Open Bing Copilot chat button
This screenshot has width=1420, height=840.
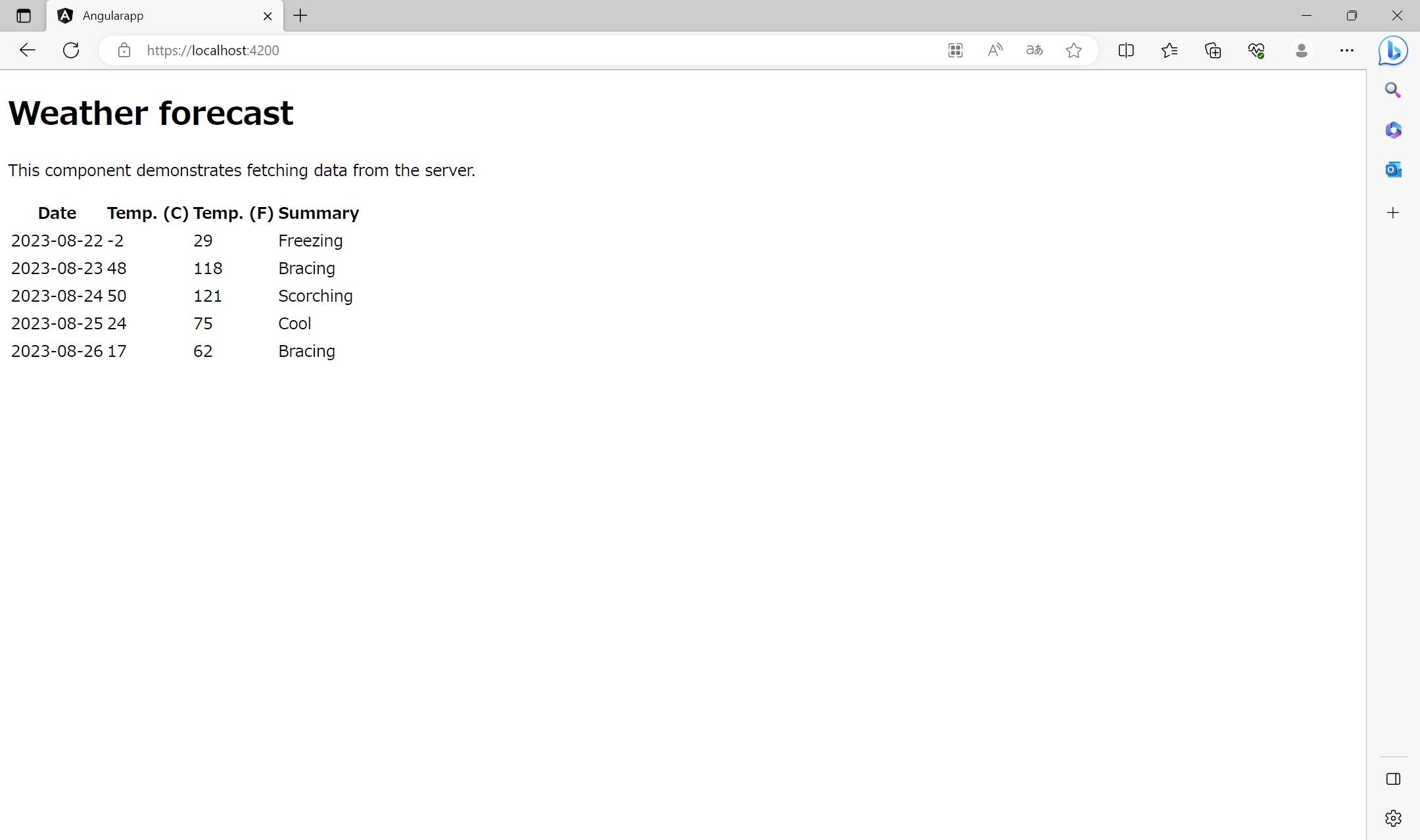click(x=1393, y=51)
